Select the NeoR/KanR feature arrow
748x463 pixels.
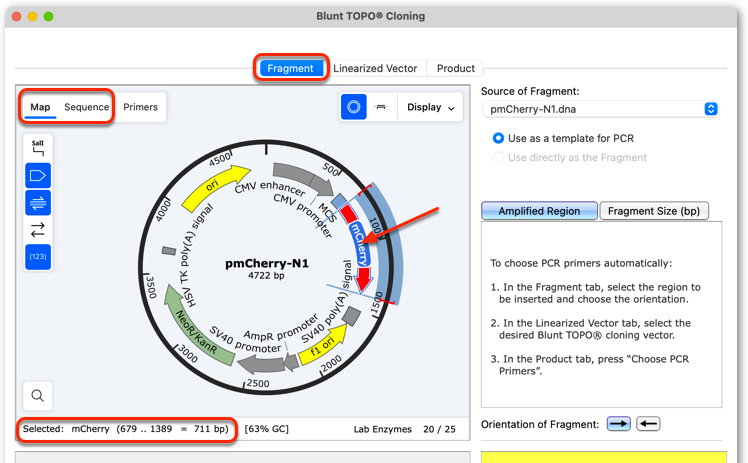(195, 329)
